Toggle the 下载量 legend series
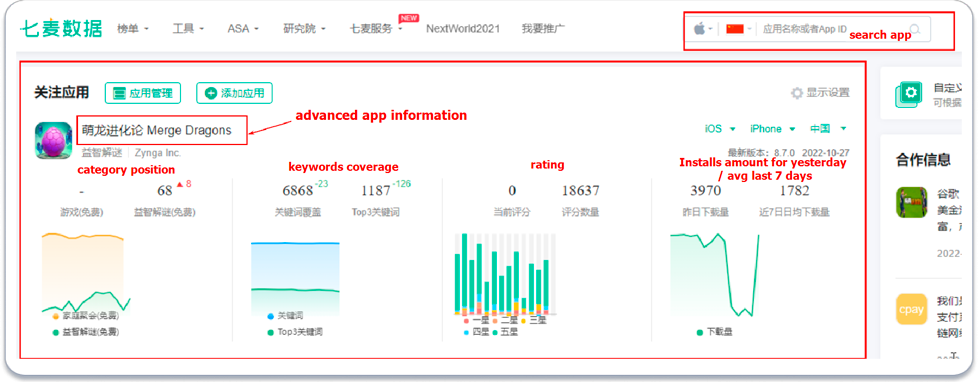This screenshot has height=382, width=978. point(715,332)
